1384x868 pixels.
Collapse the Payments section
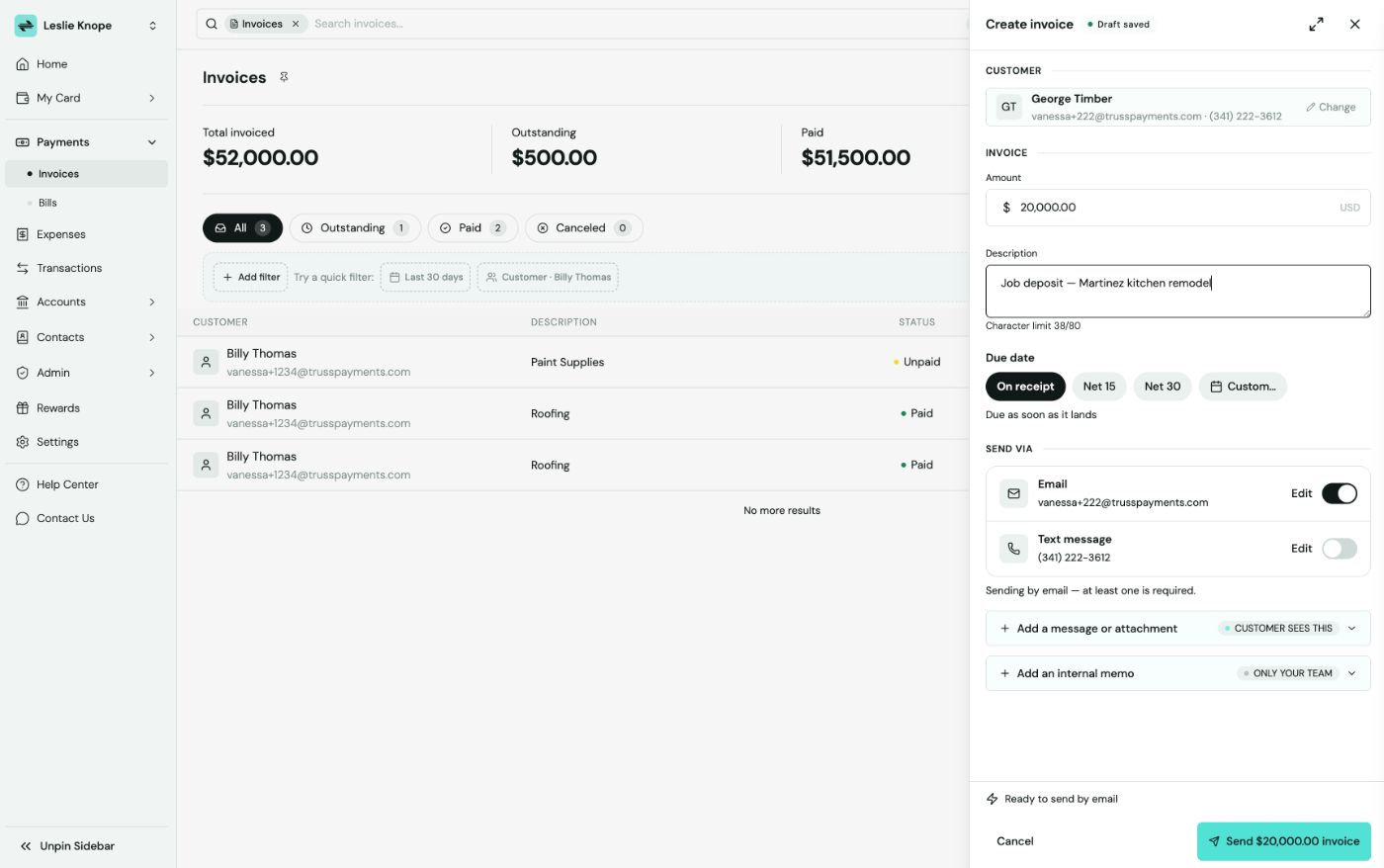pyautogui.click(x=86, y=142)
